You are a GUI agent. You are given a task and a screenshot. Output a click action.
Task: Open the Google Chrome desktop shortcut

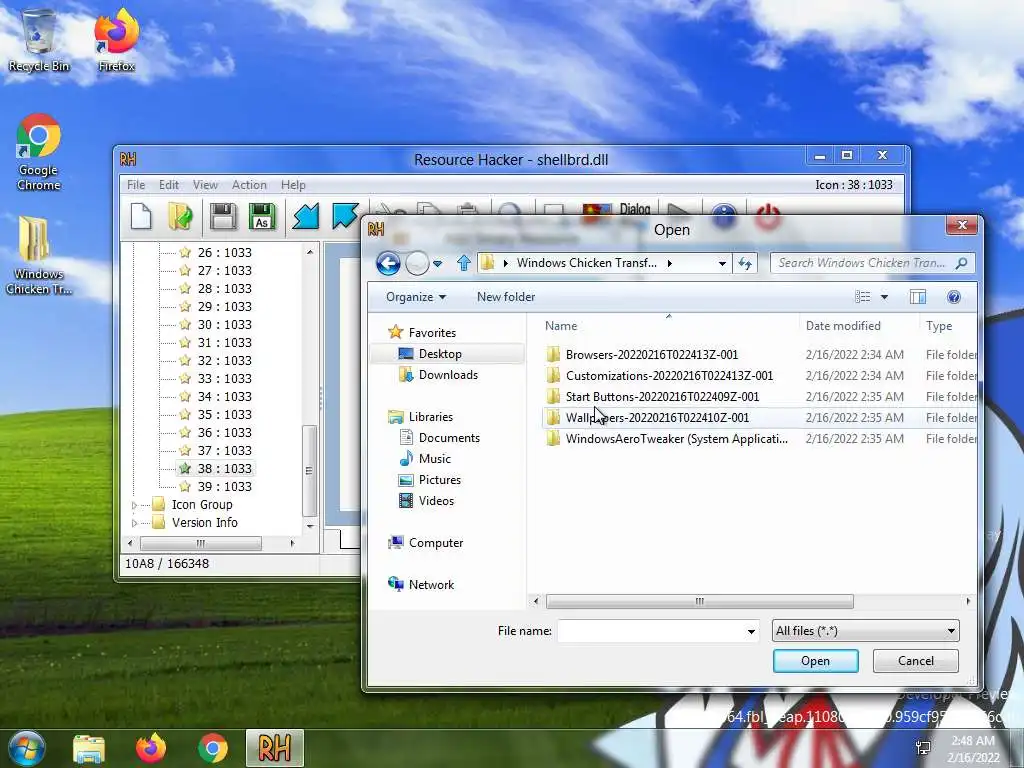tap(39, 153)
